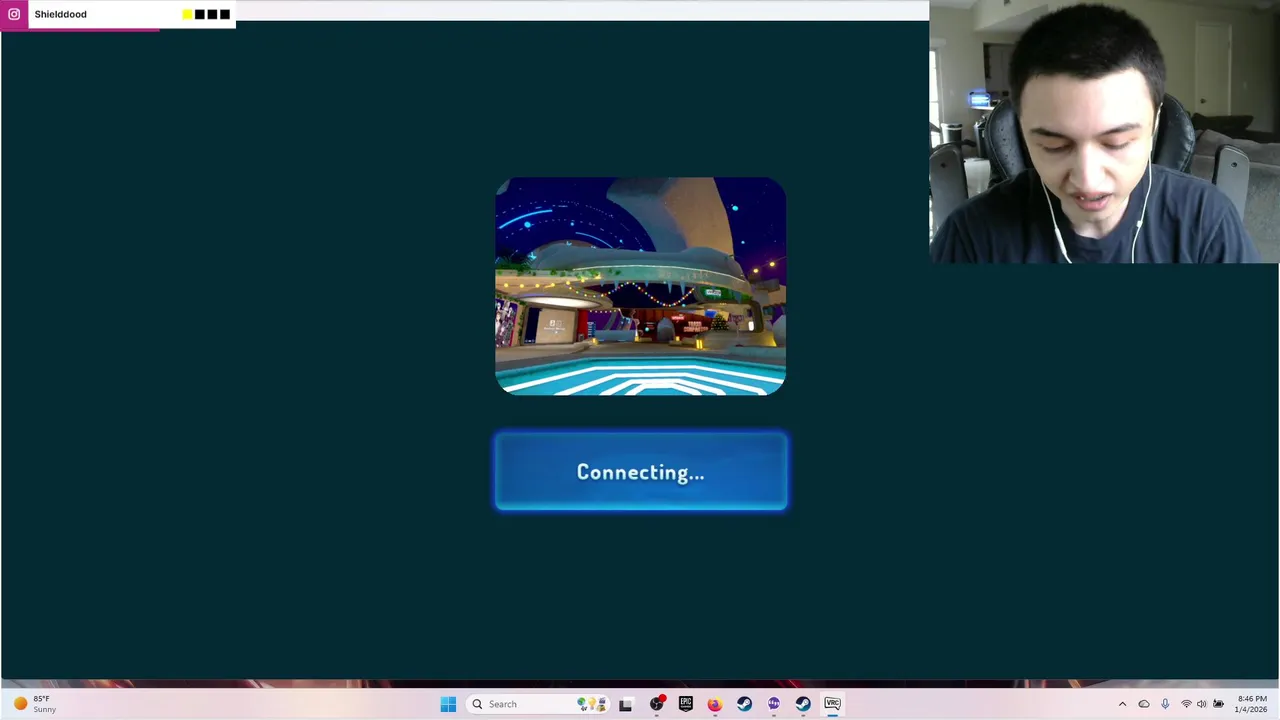The width and height of the screenshot is (1280, 720).
Task: Open the weather widget showing 85°F Sunny
Action: (34, 704)
